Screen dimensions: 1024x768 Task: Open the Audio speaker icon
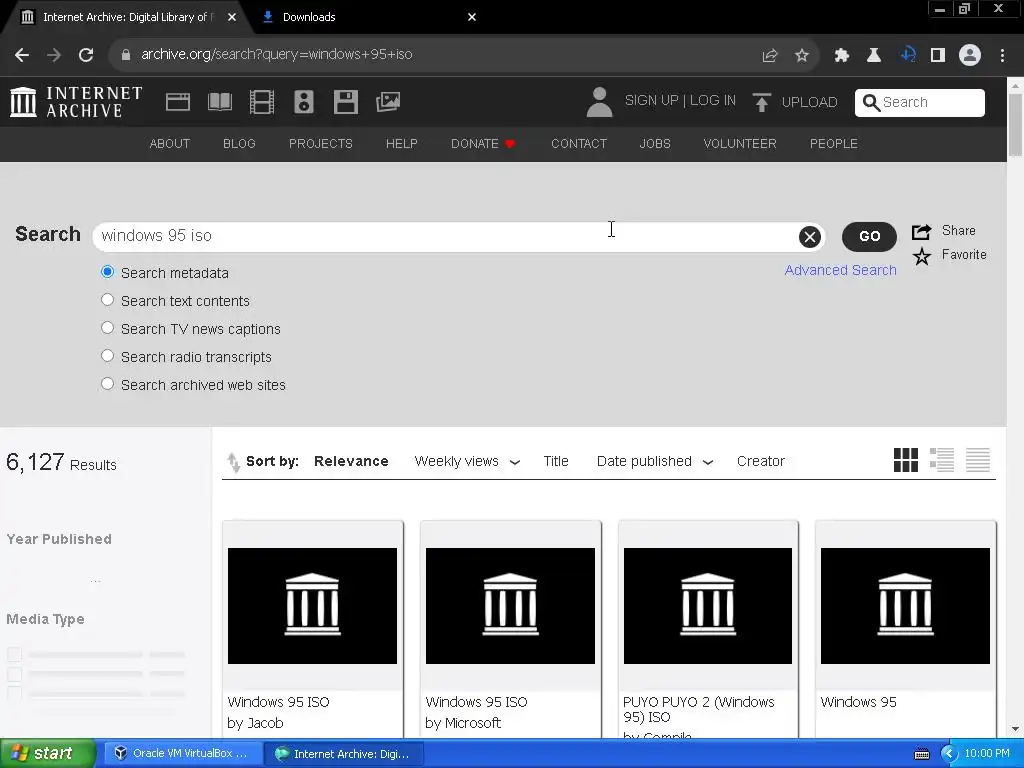(x=304, y=102)
